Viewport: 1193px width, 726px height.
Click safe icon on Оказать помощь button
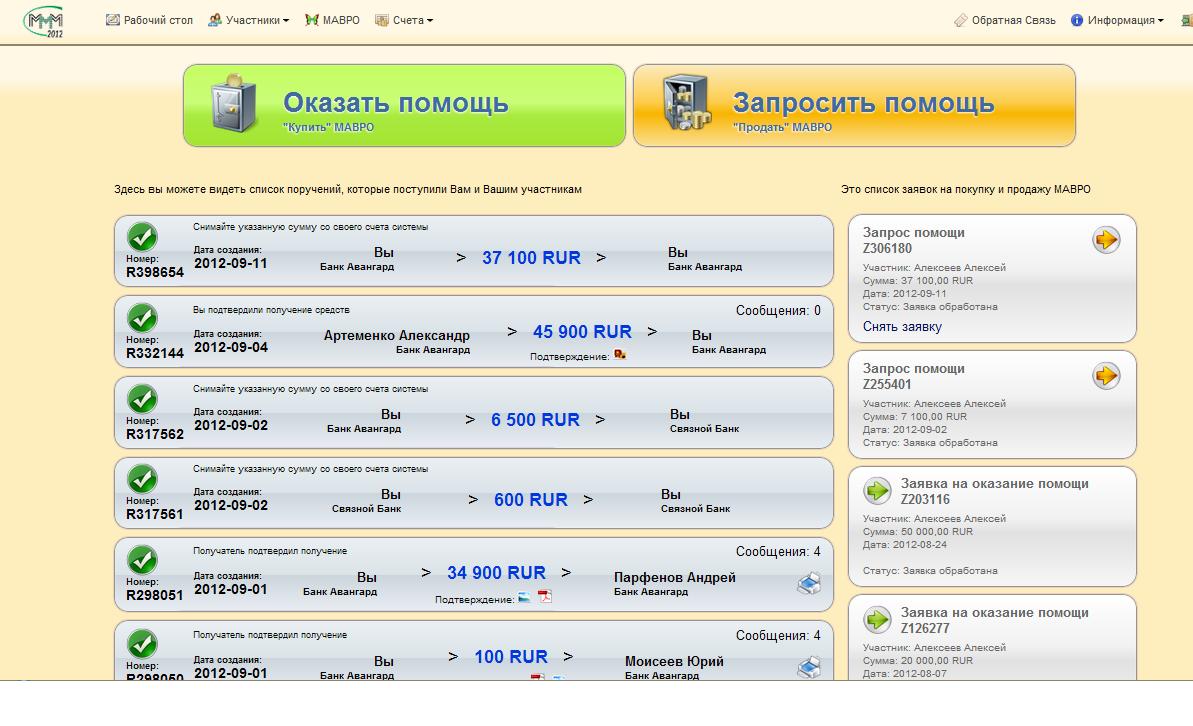pyautogui.click(x=234, y=103)
